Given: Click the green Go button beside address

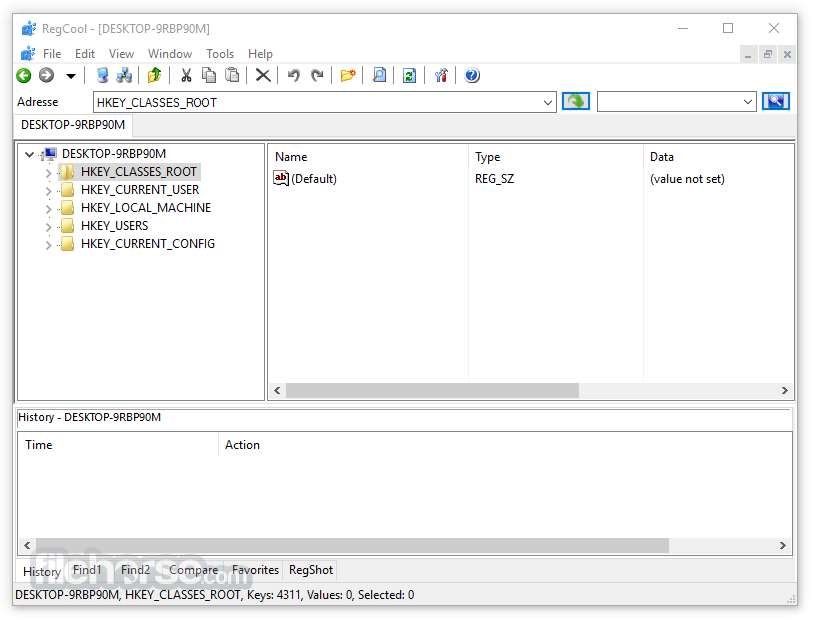Looking at the screenshot, I should pos(576,101).
